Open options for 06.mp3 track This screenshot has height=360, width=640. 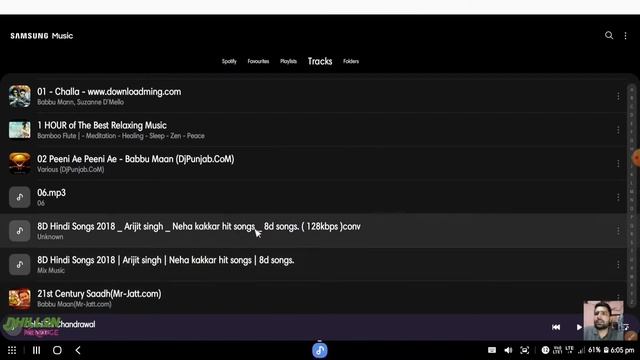point(618,197)
